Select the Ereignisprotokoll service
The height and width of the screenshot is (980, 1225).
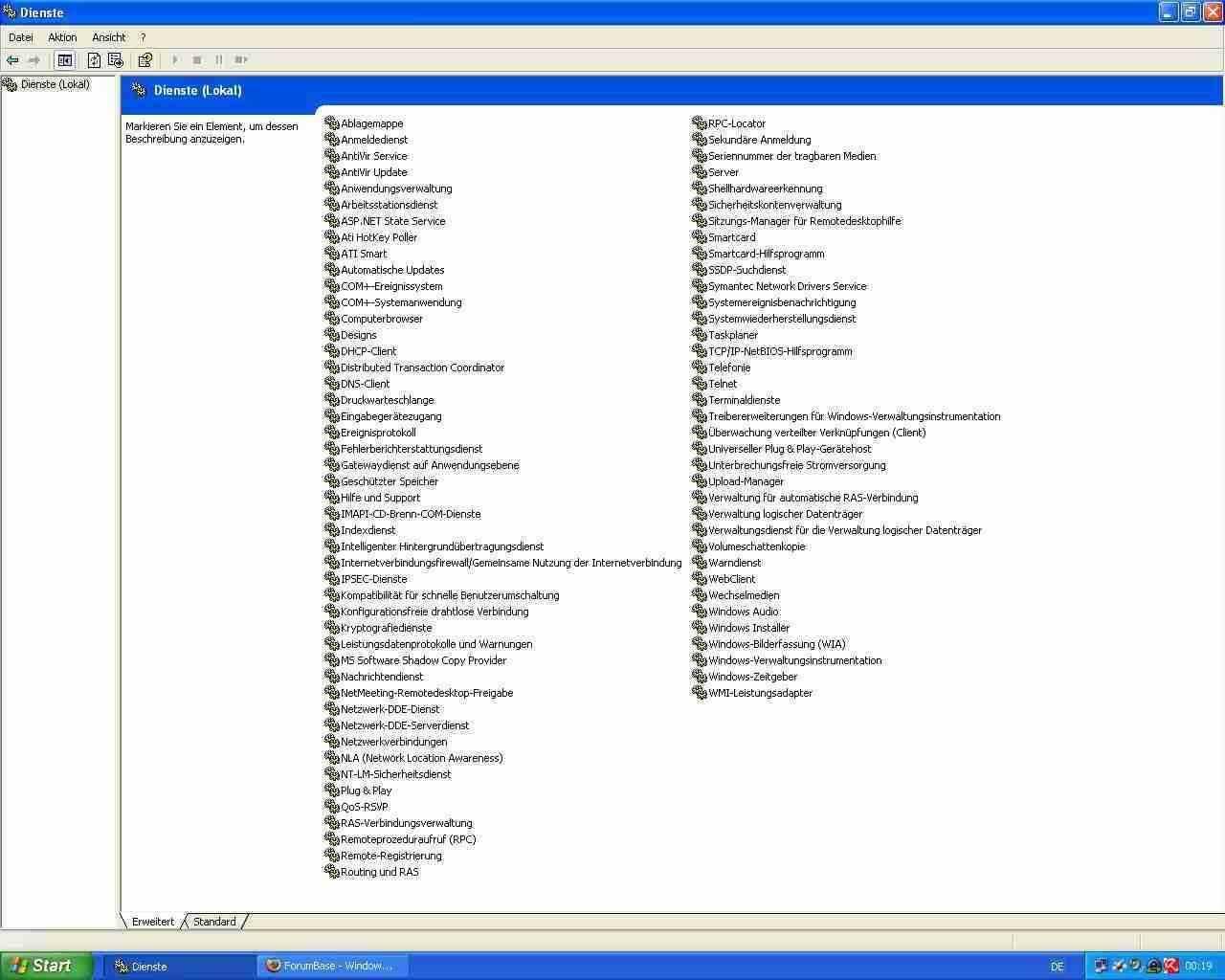378,433
